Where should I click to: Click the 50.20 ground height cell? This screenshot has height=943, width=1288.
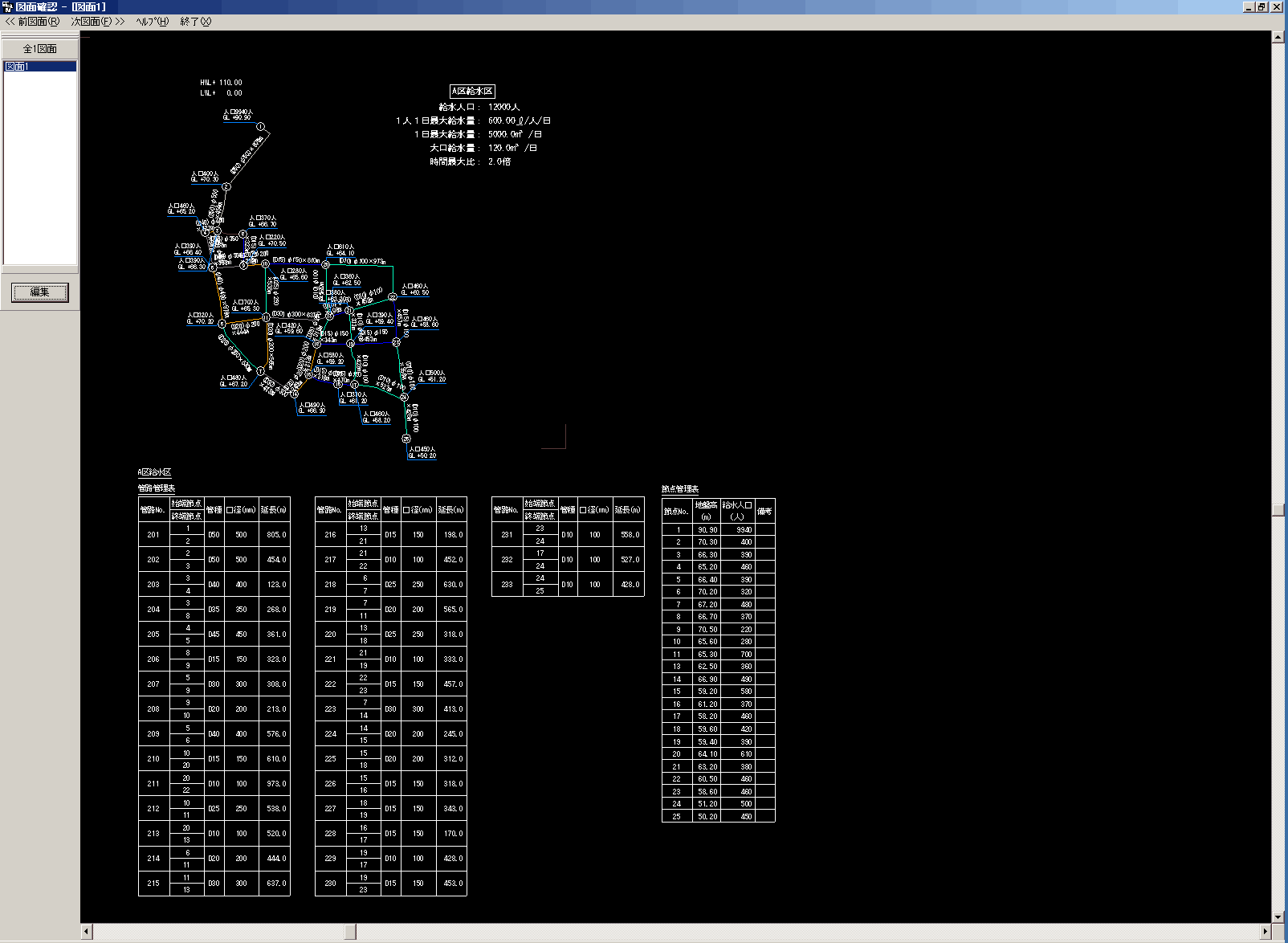pos(707,817)
